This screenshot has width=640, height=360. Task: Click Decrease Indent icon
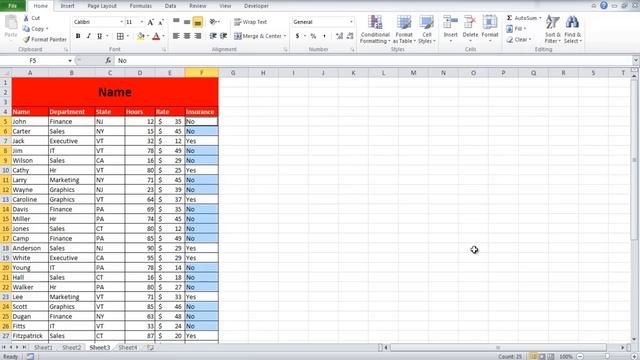pyautogui.click(x=213, y=36)
